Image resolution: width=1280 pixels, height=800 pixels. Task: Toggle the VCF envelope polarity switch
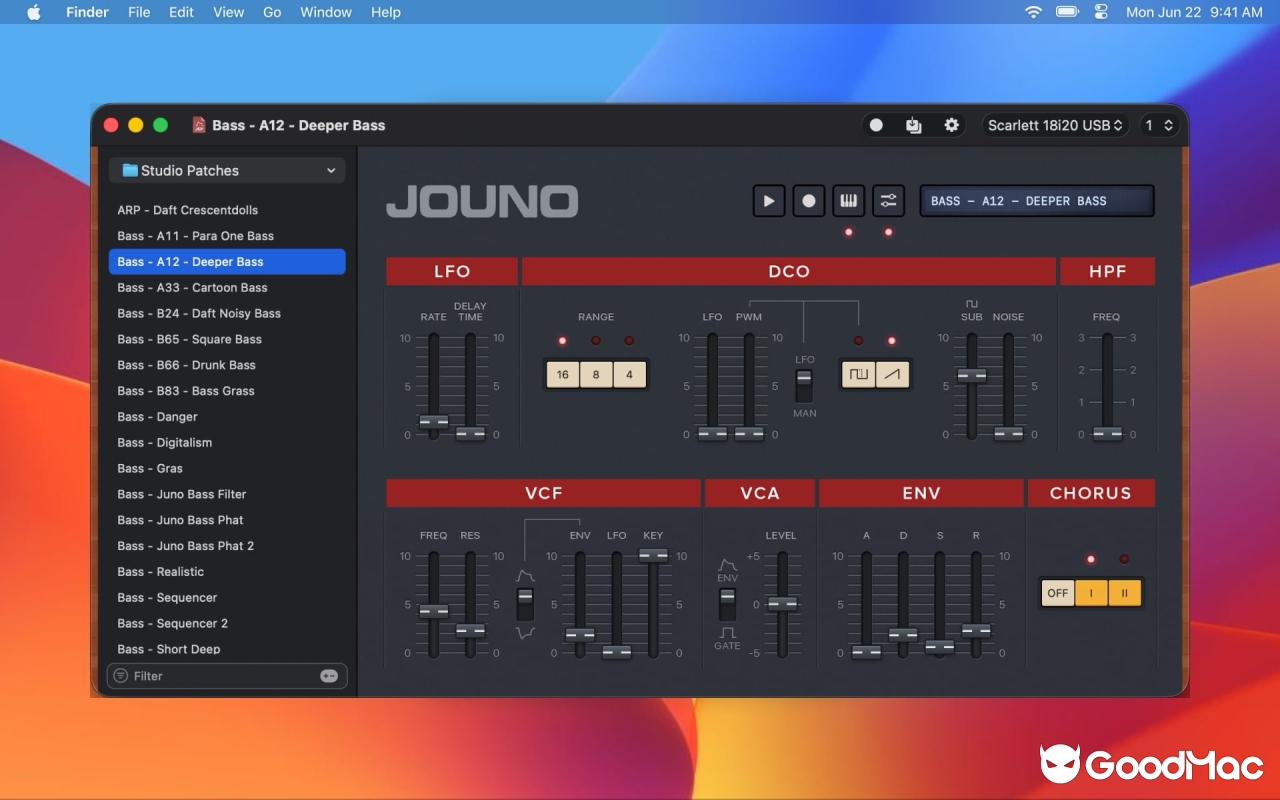pyautogui.click(x=525, y=604)
